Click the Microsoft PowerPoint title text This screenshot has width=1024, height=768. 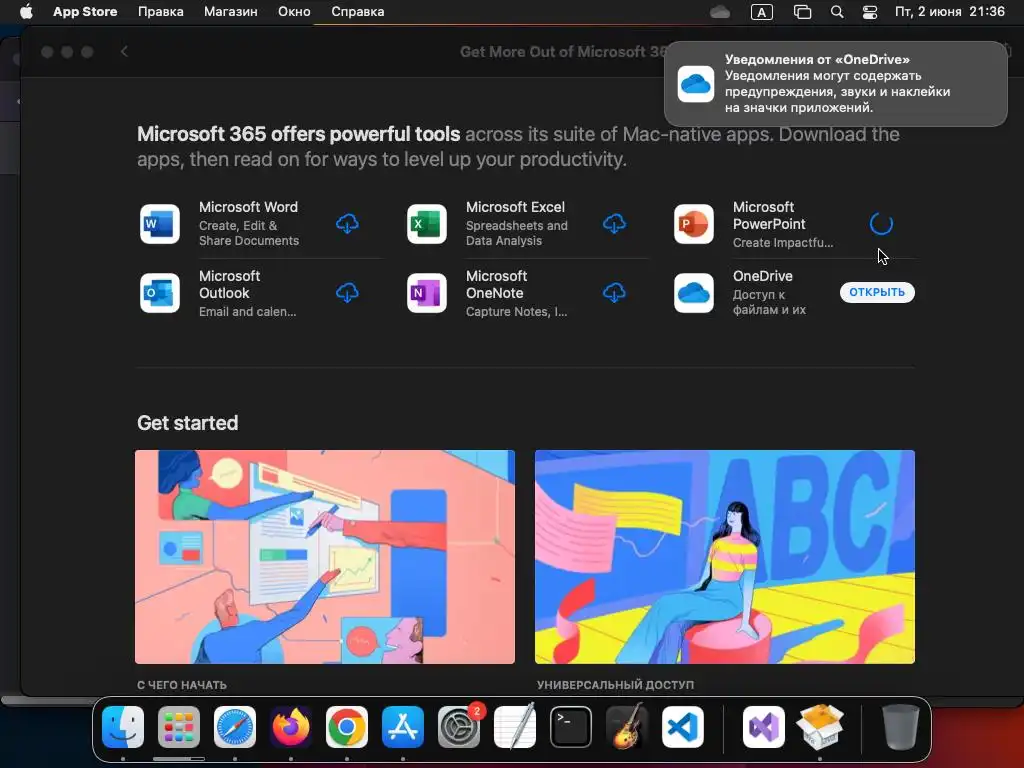click(769, 216)
